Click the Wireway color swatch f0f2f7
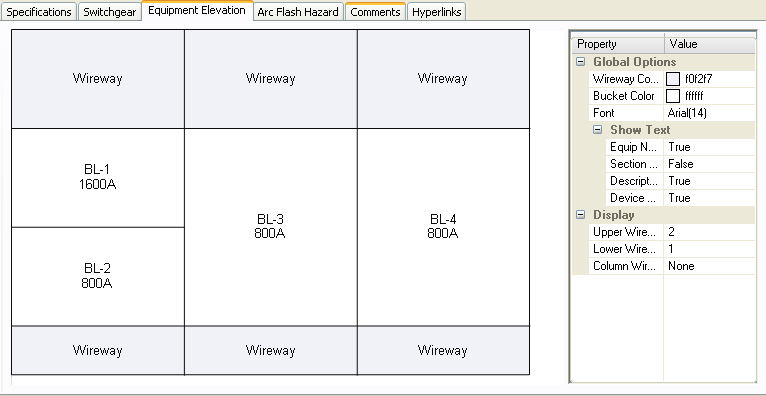 click(673, 79)
